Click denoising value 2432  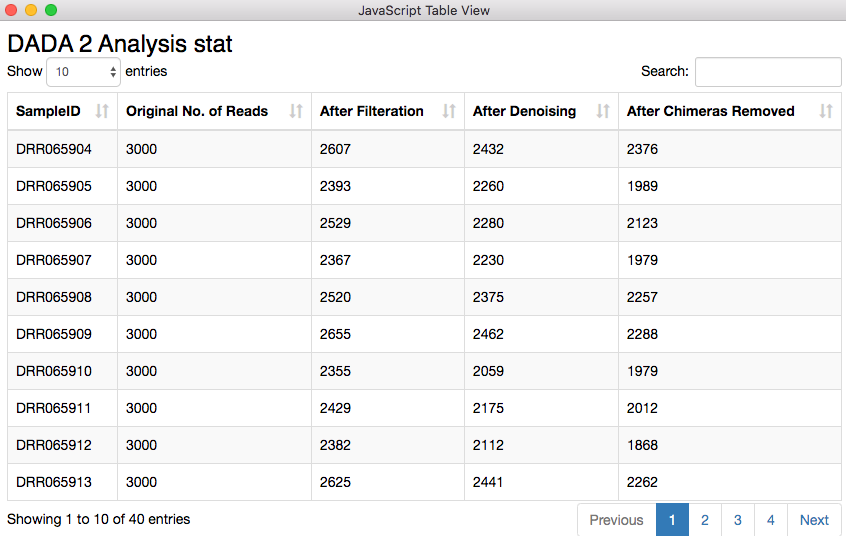(488, 149)
